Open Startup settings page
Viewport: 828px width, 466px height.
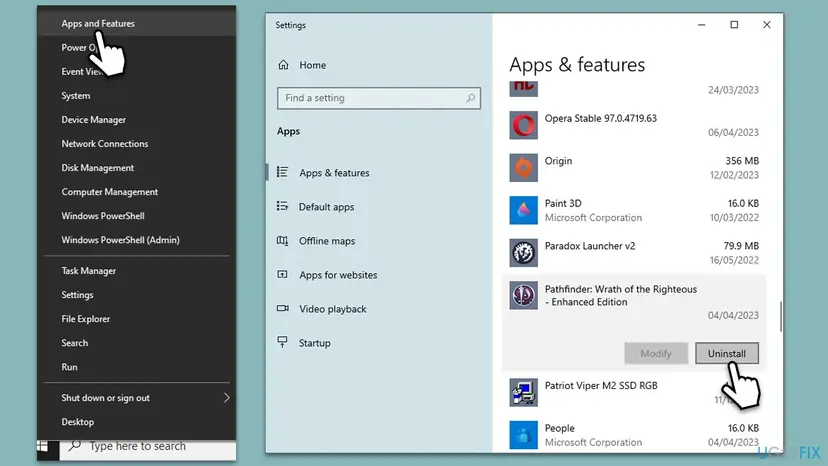pos(315,343)
